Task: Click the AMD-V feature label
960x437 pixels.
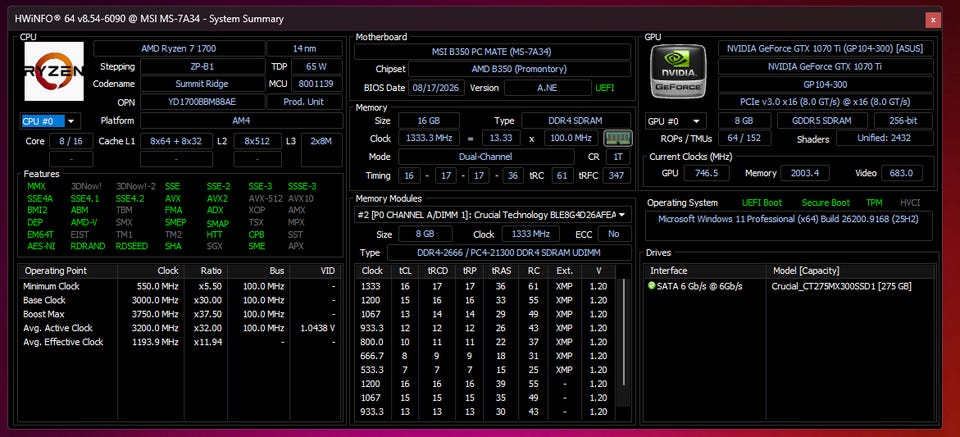Action: pyautogui.click(x=83, y=222)
